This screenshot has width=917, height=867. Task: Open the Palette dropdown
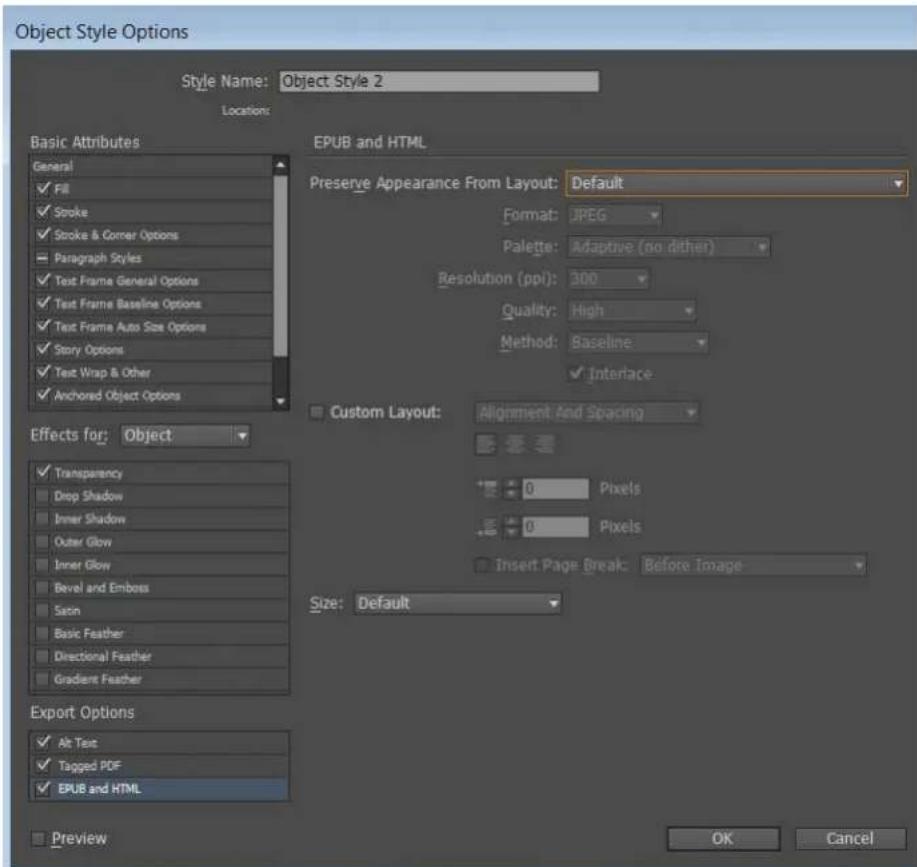[669, 247]
